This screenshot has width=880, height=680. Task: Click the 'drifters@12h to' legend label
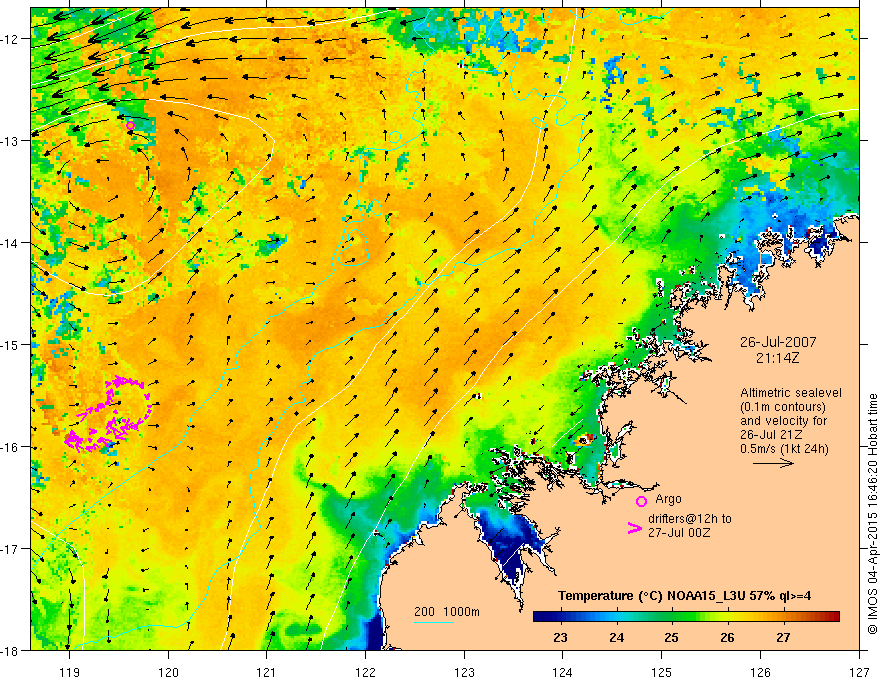coord(690,518)
